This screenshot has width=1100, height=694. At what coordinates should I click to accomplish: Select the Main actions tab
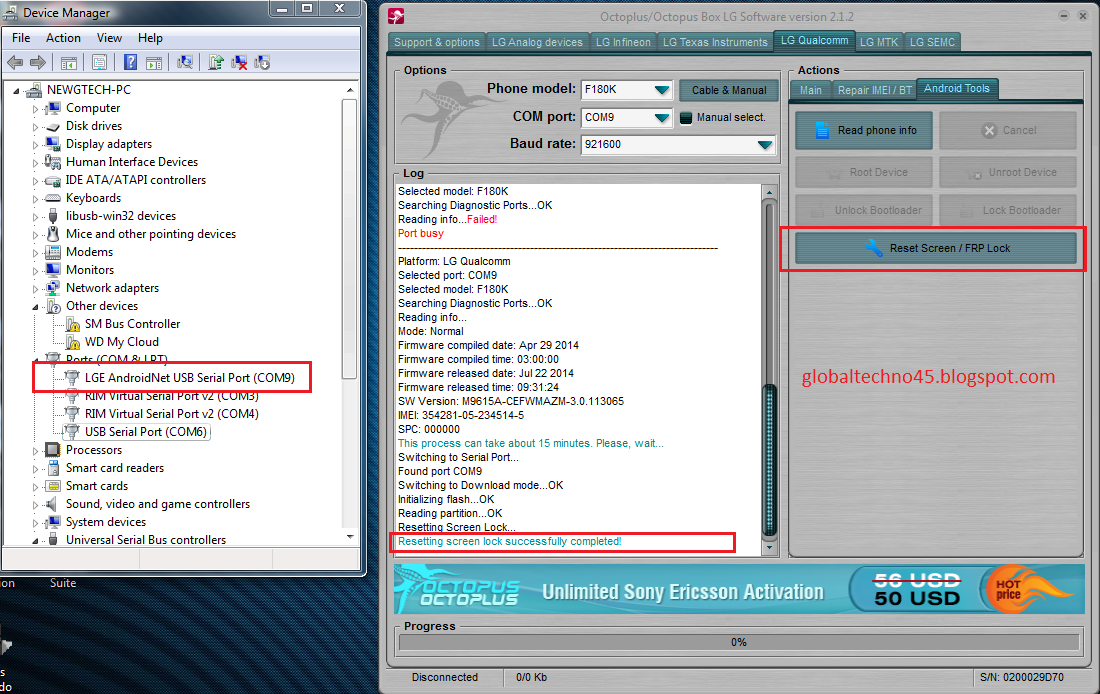click(x=810, y=90)
